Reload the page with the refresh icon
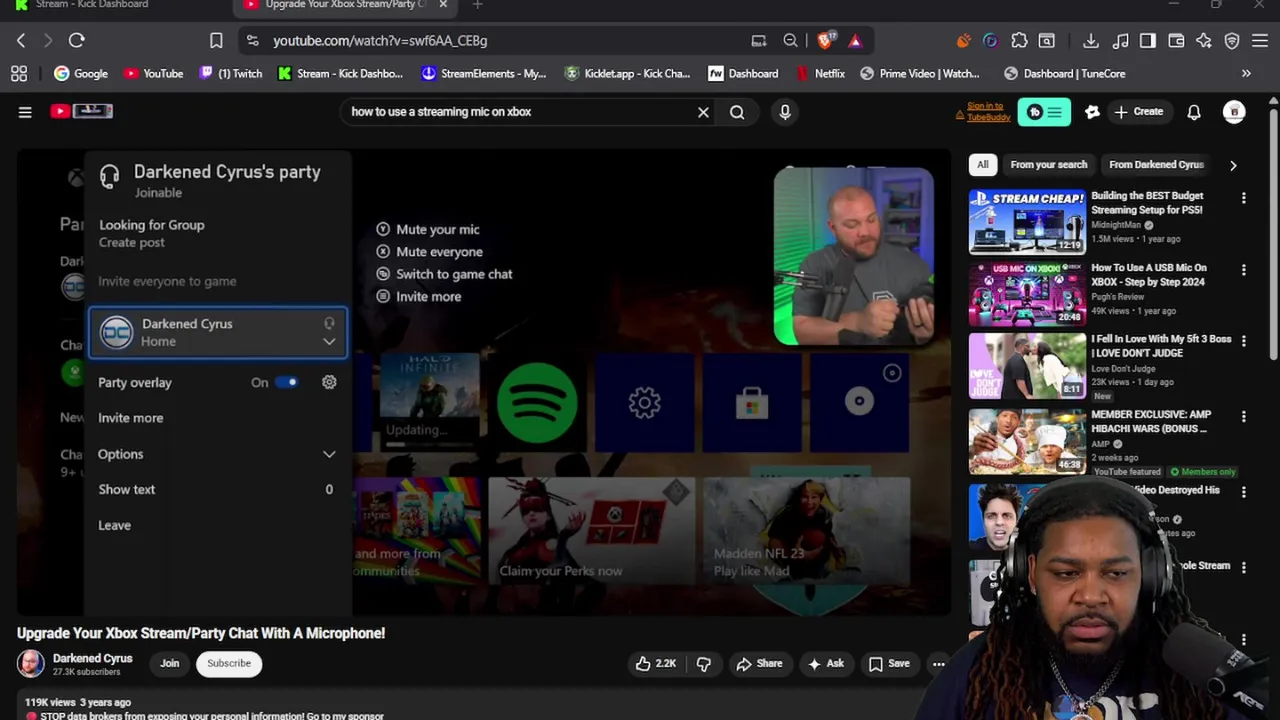Viewport: 1280px width, 720px height. point(76,41)
